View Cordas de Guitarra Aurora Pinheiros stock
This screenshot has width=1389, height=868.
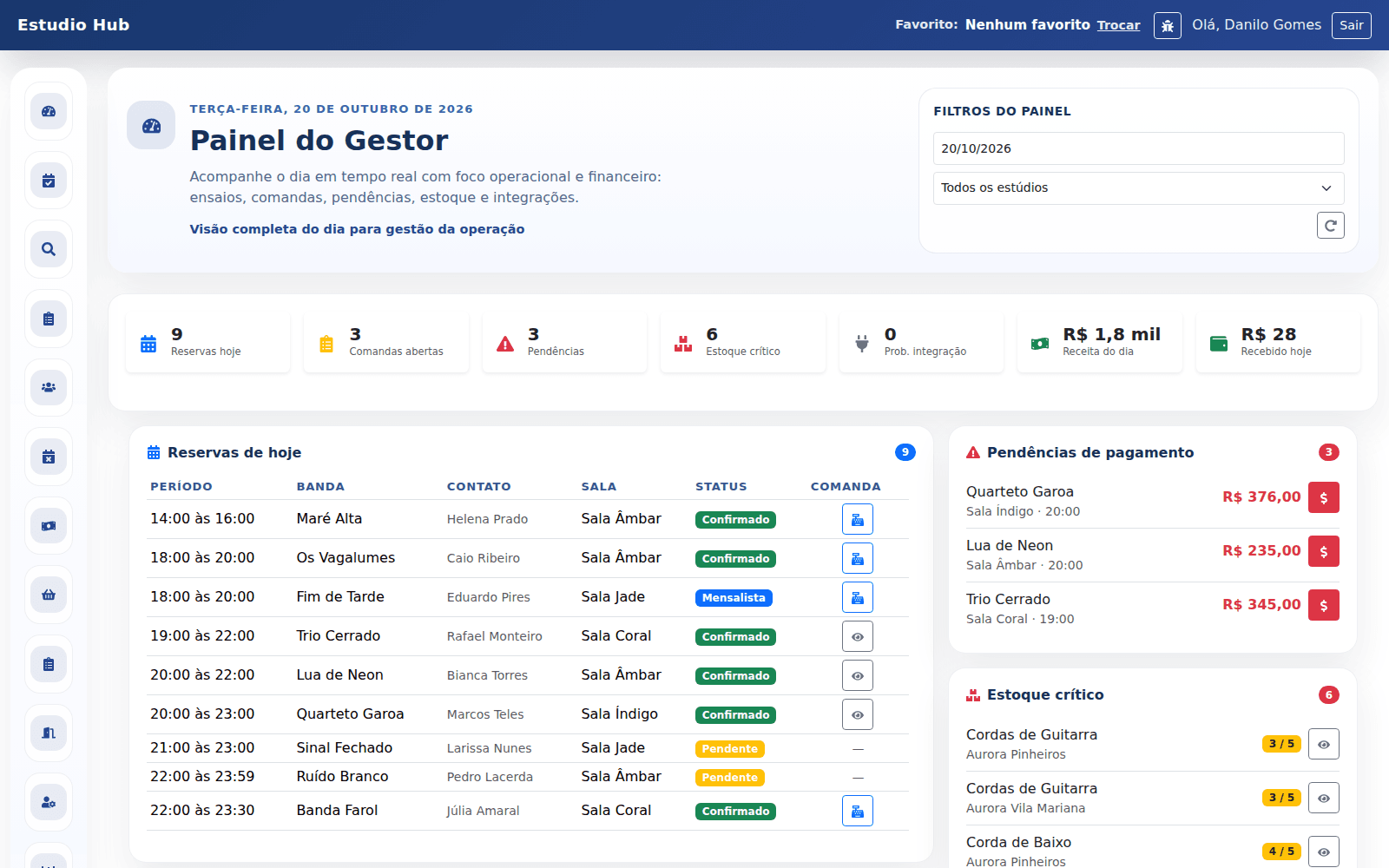1324,744
